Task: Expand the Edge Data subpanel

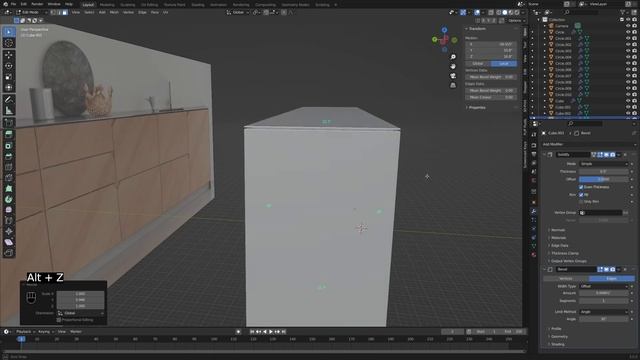Action: (x=559, y=246)
